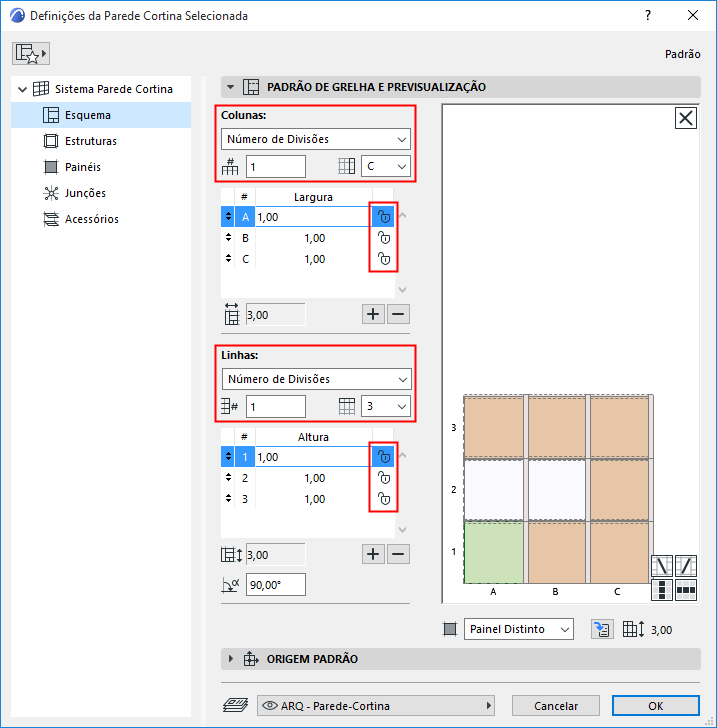The image size is (717, 728).
Task: Open the Painéis settings page
Action: point(82,167)
